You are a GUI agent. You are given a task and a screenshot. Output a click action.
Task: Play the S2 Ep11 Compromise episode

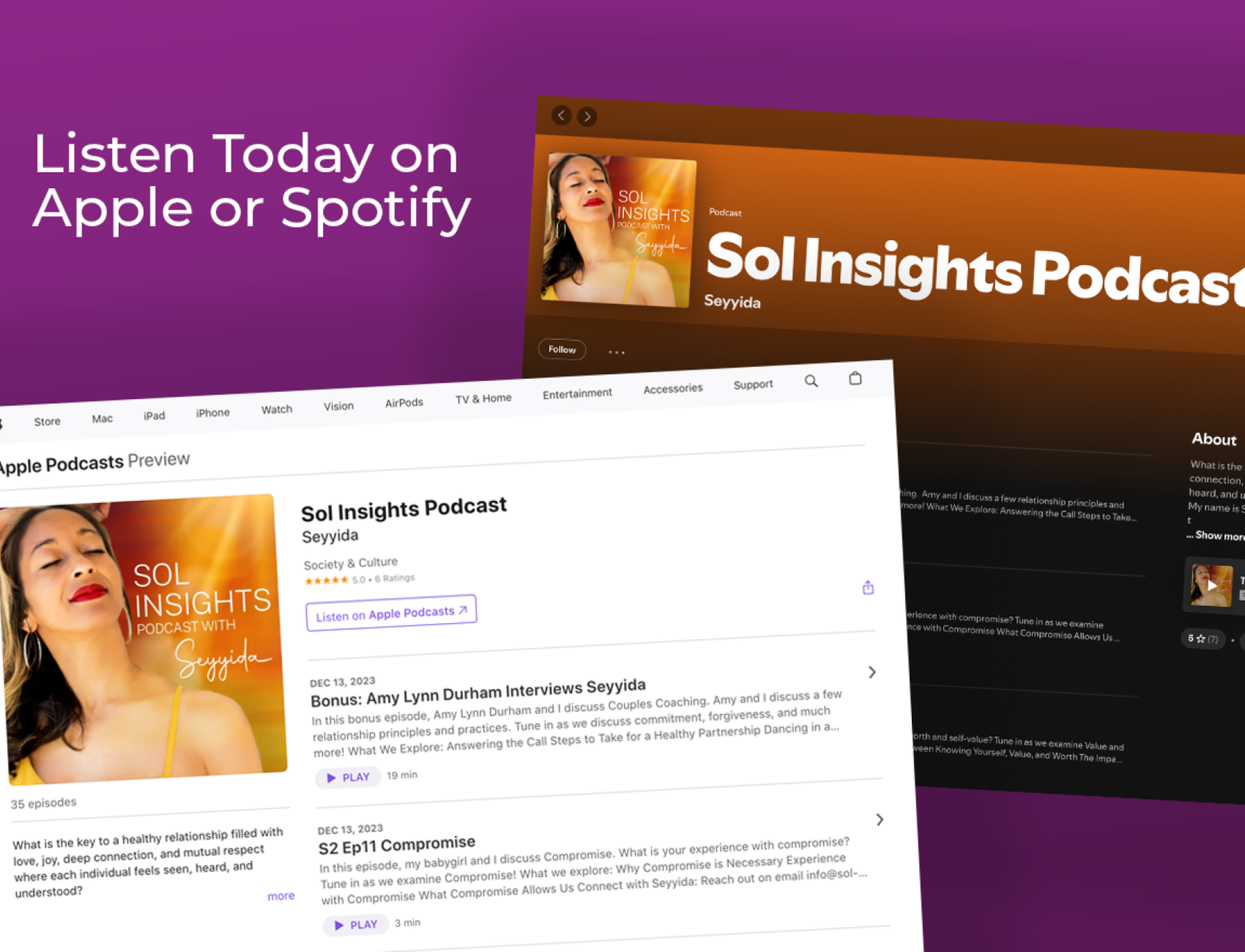356,925
